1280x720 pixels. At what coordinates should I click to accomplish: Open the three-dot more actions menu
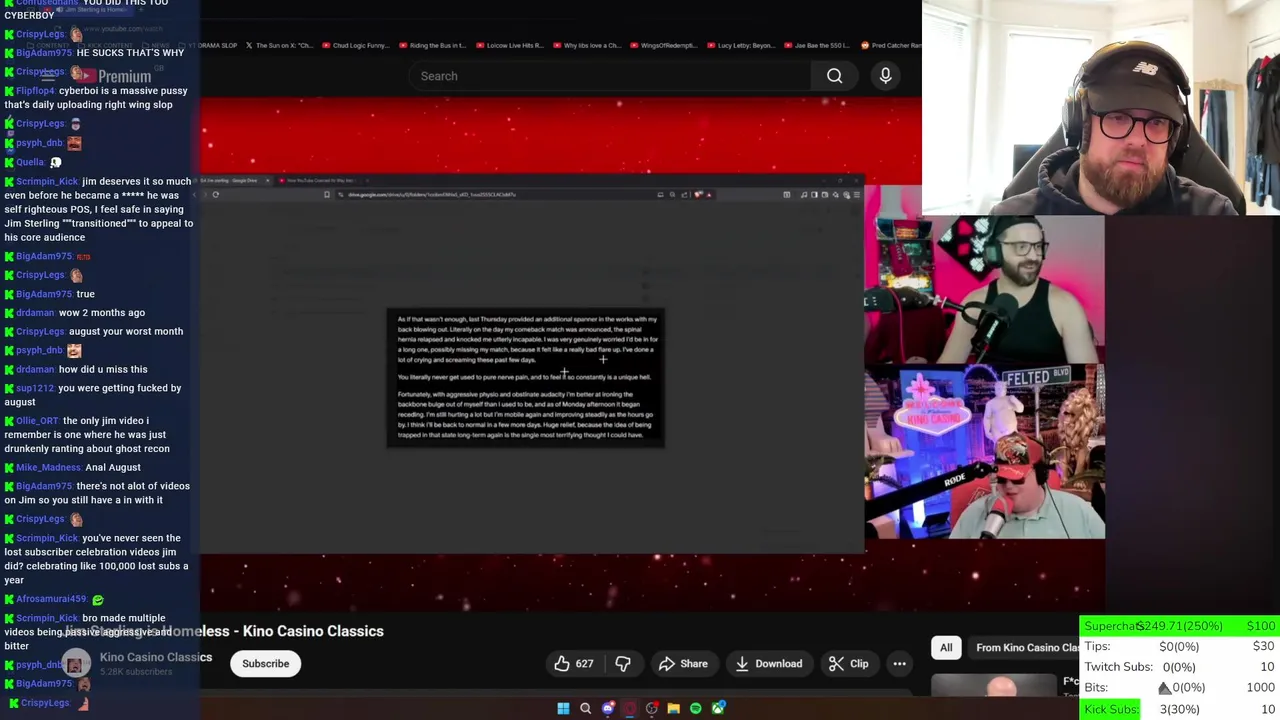(x=899, y=664)
